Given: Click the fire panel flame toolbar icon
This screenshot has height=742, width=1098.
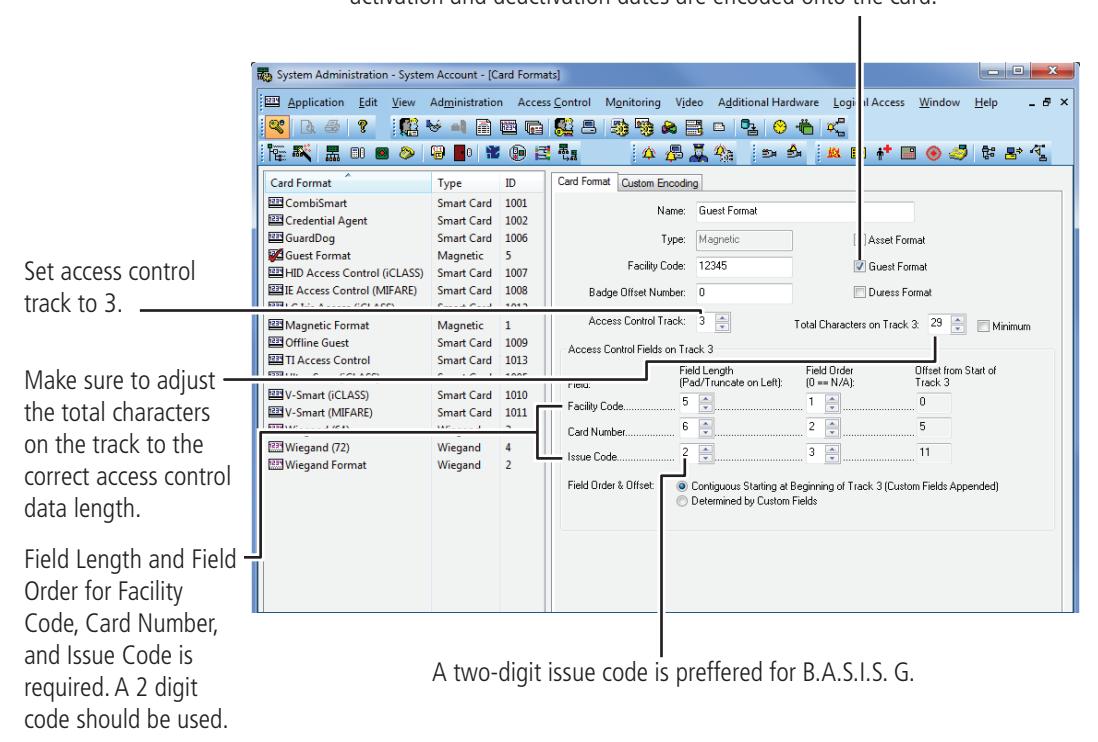Looking at the screenshot, I should [833, 152].
